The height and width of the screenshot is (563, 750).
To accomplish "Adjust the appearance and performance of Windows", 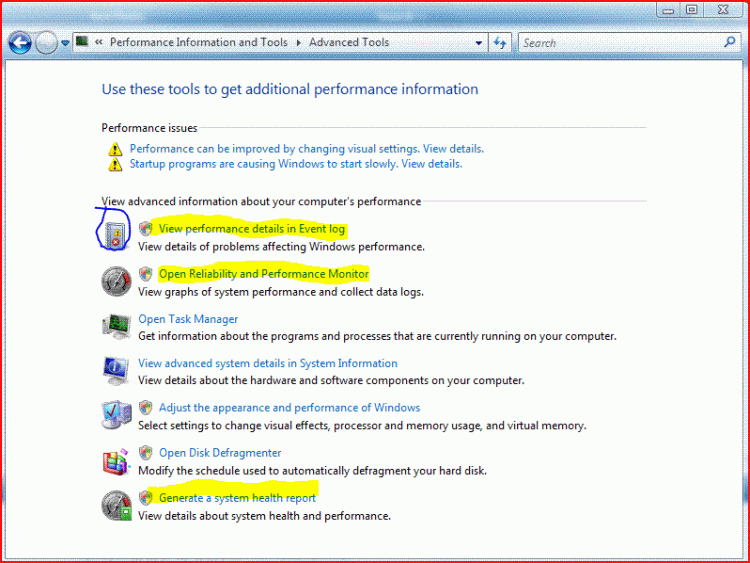I will [289, 408].
